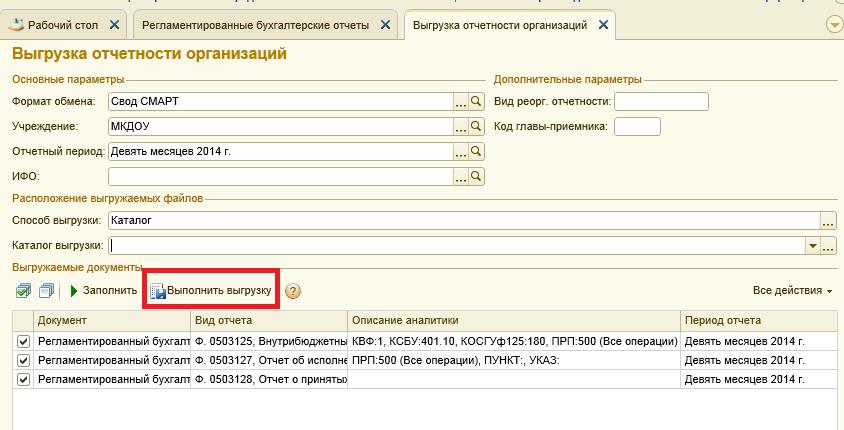Open Отчетный период selection ellipsis button
The height and width of the screenshot is (430, 844).
coord(460,152)
